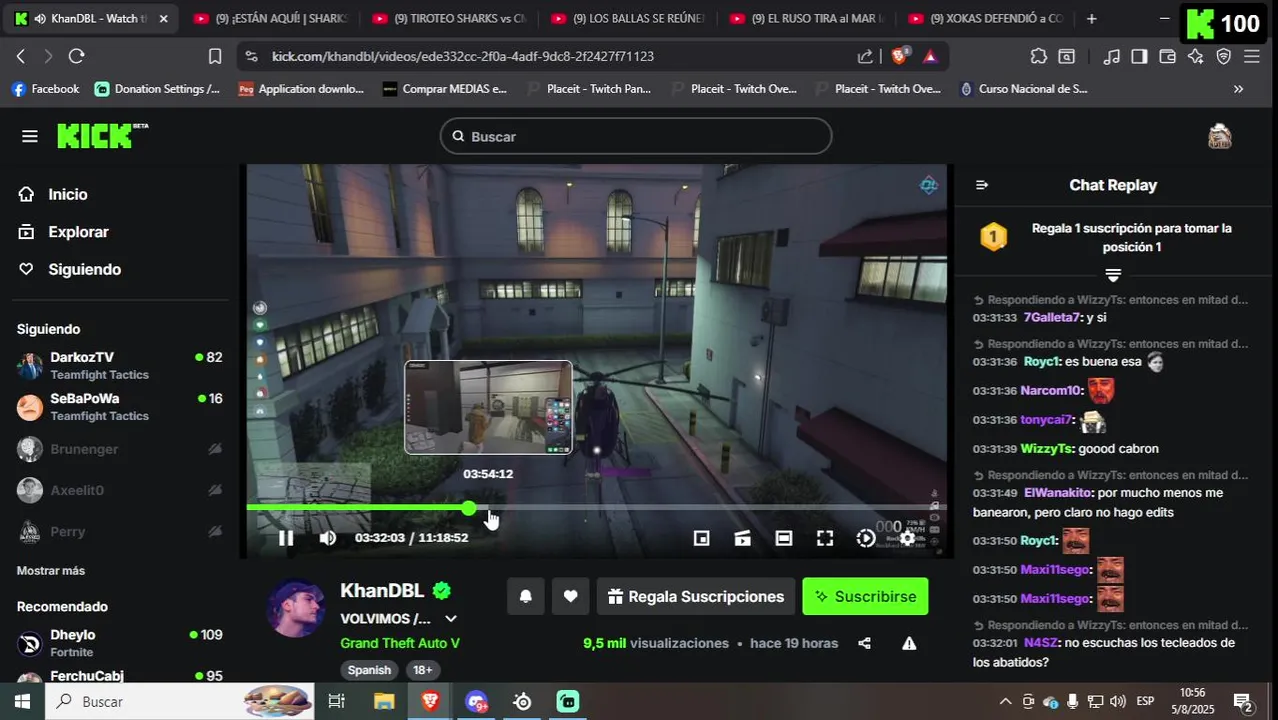
Task: Click the green Kick logo
Action: click(102, 136)
